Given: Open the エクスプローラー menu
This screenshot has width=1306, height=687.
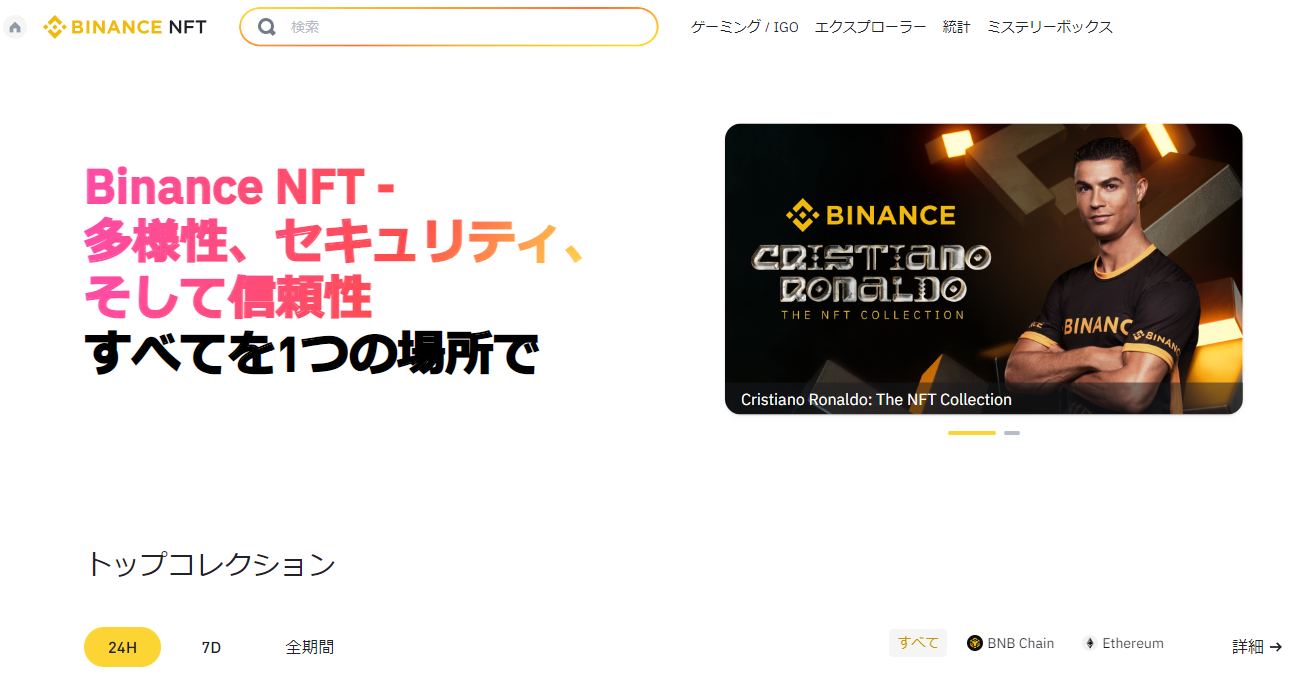Looking at the screenshot, I should pos(870,27).
